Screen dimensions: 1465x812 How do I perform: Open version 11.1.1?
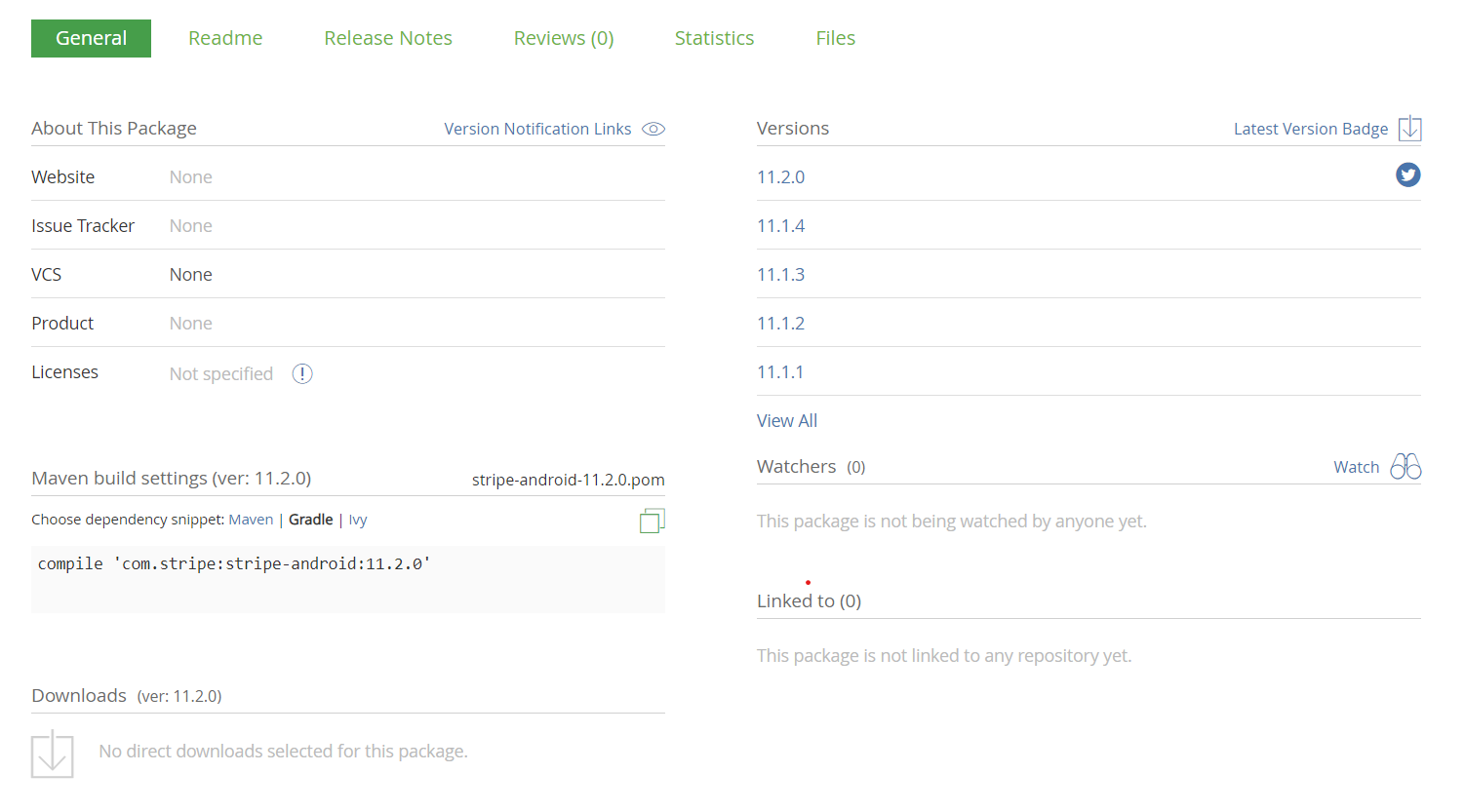[x=780, y=371]
